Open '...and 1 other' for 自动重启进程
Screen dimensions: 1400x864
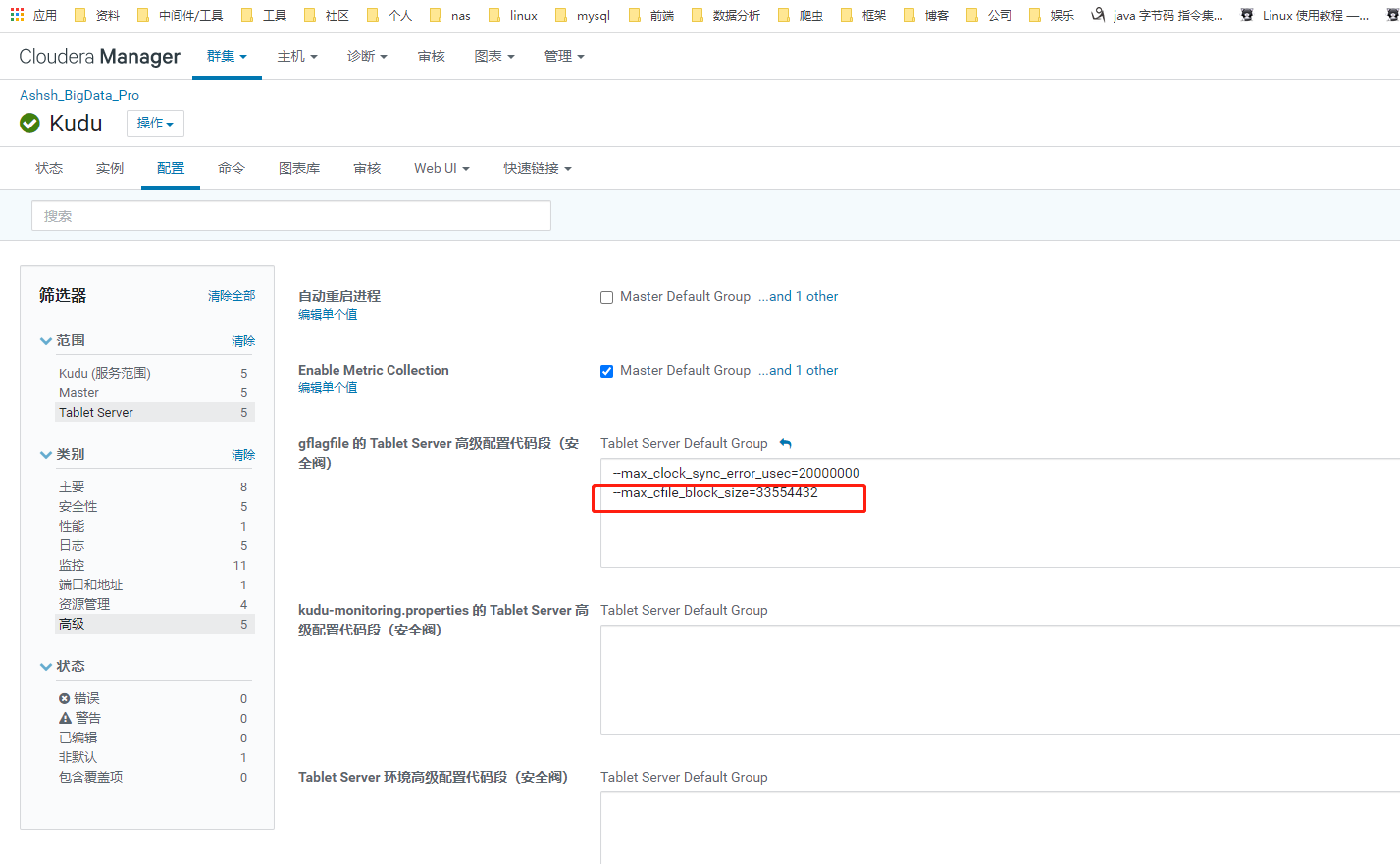(x=799, y=296)
